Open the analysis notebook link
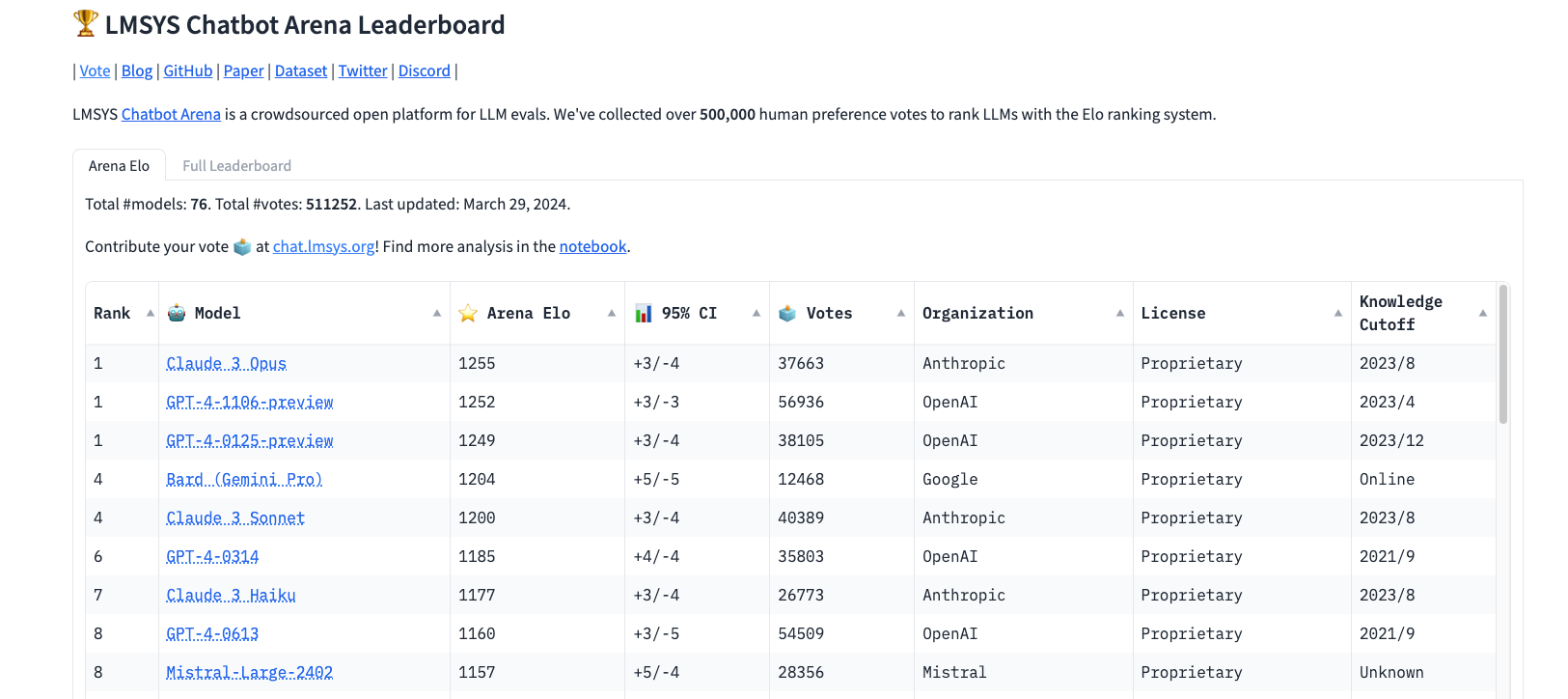The width and height of the screenshot is (1568, 699). coord(592,246)
